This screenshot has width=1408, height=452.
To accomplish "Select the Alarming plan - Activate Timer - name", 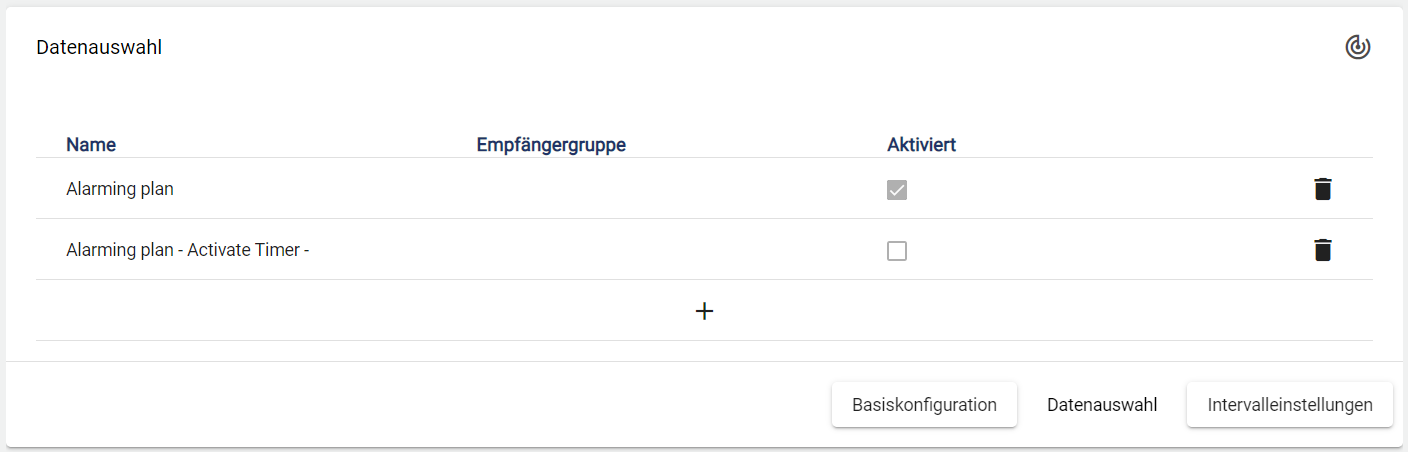I will (187, 250).
